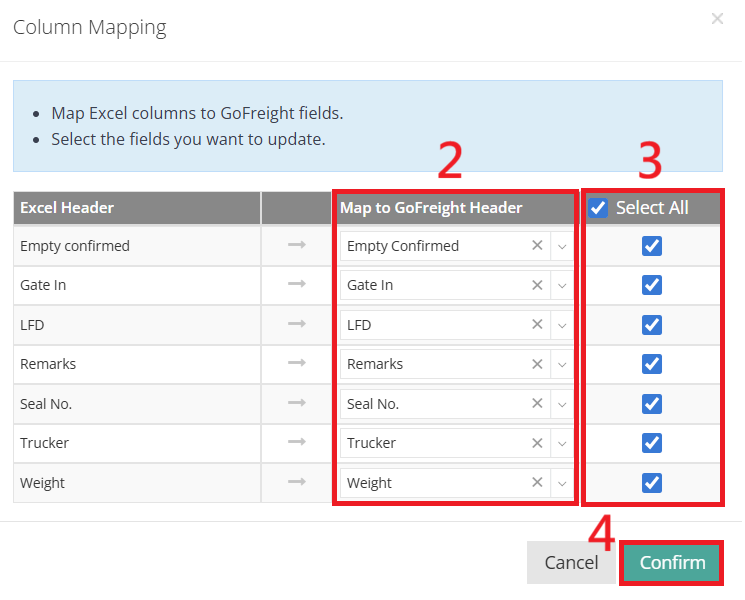Image resolution: width=745 pixels, height=600 pixels.
Task: Uncheck the Empty confirmed row checkbox
Action: click(x=651, y=246)
